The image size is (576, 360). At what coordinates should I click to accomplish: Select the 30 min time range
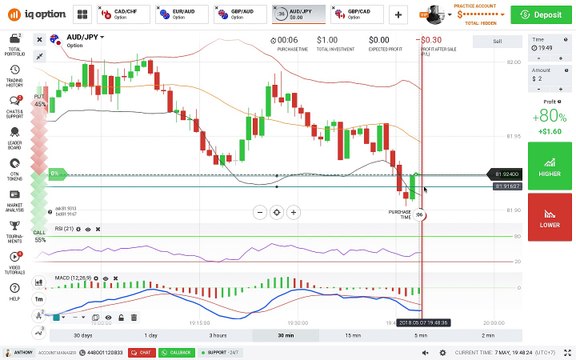coord(286,335)
